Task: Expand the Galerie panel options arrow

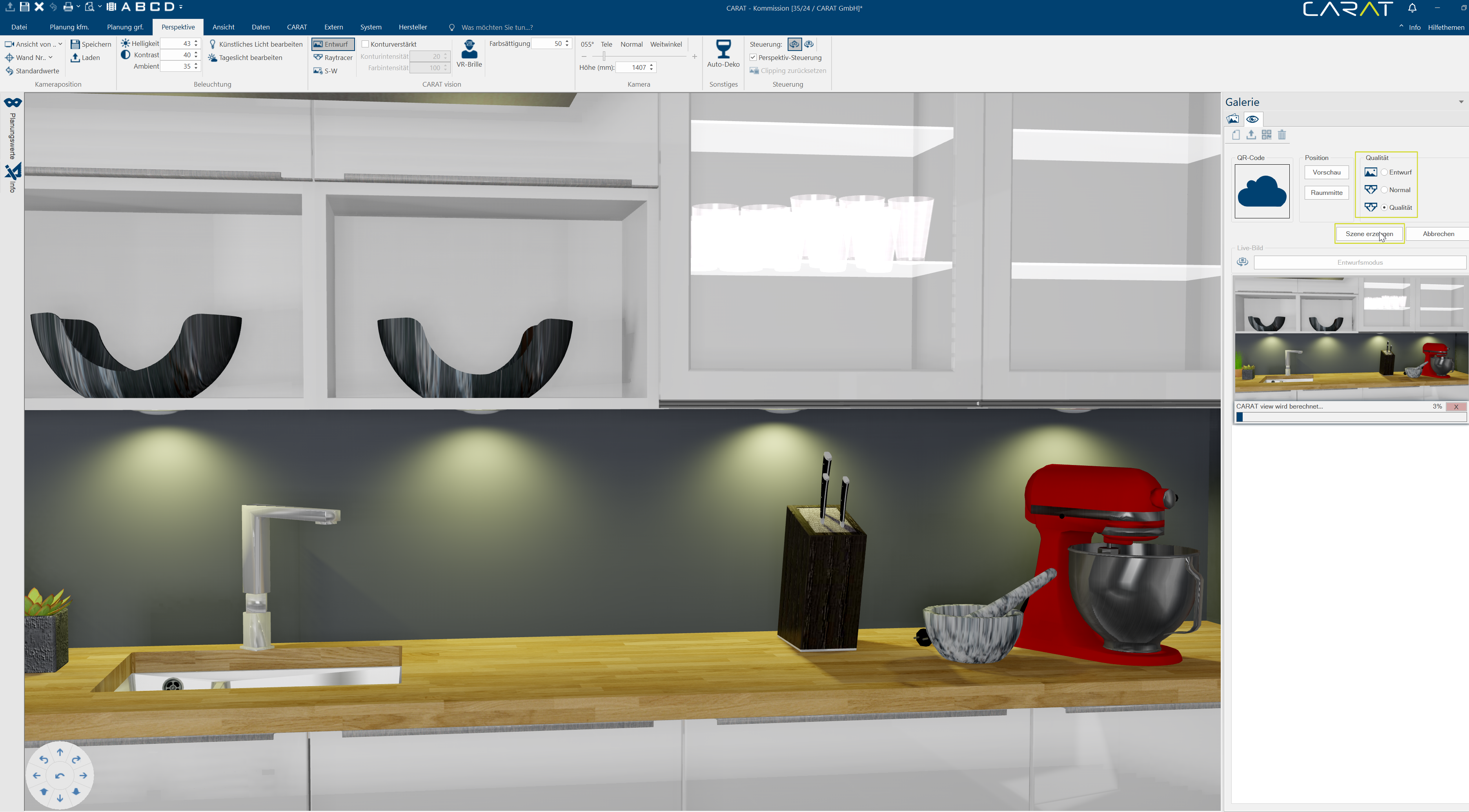Action: pyautogui.click(x=1460, y=102)
